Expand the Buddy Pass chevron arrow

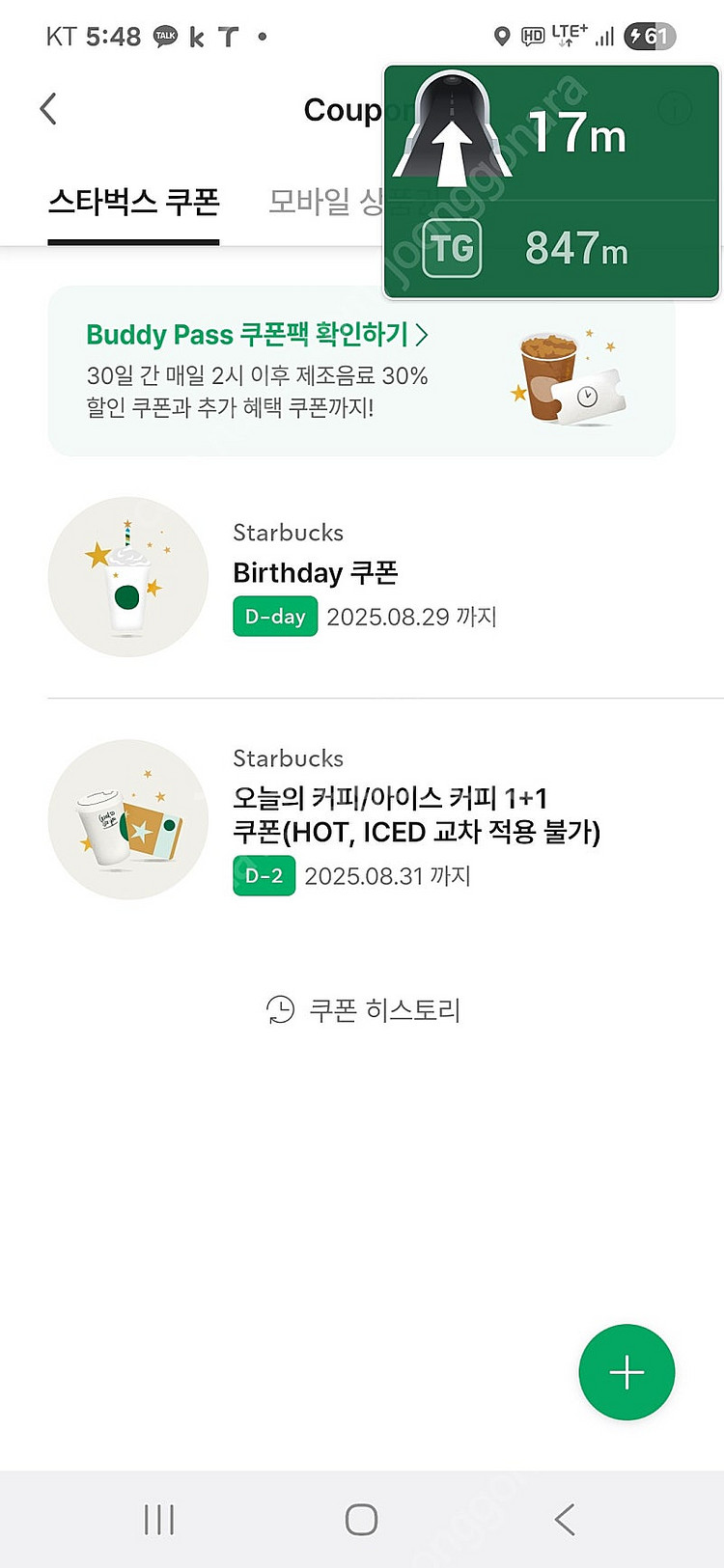(422, 335)
